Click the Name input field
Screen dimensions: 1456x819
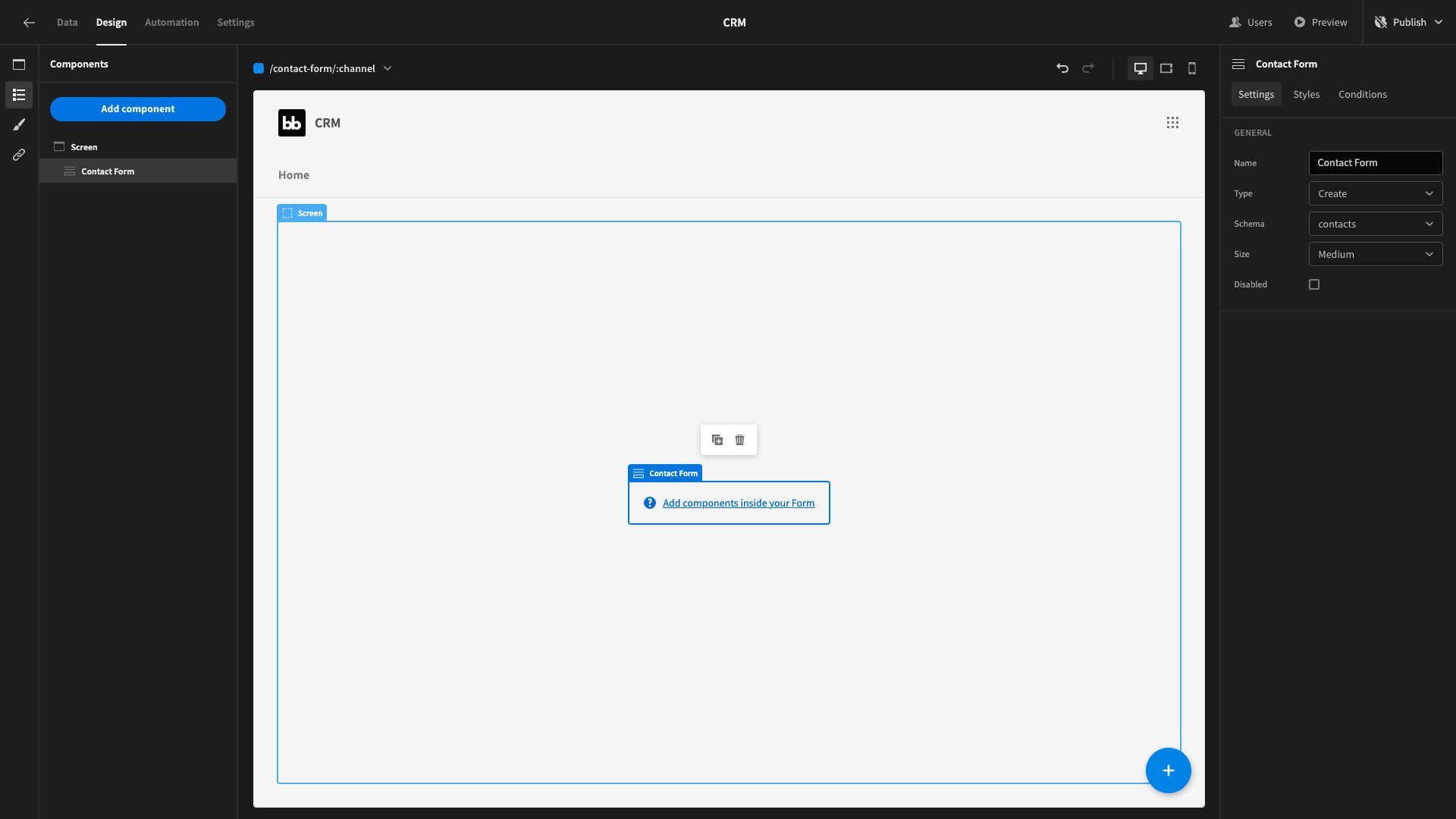click(1376, 163)
